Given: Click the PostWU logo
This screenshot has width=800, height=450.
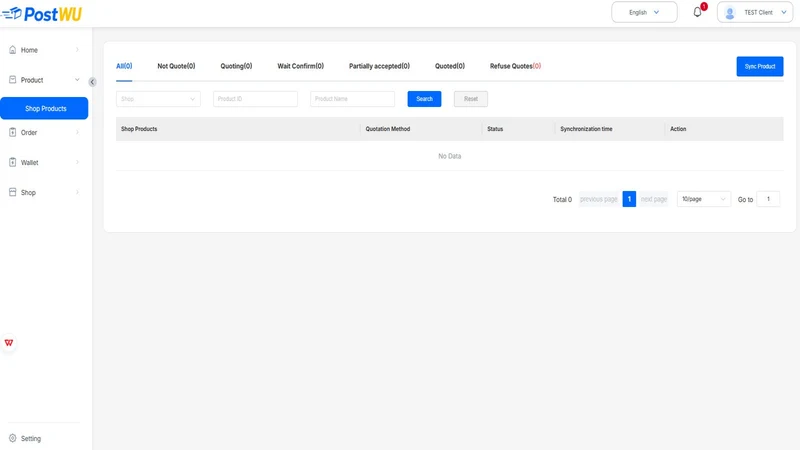Looking at the screenshot, I should (41, 14).
